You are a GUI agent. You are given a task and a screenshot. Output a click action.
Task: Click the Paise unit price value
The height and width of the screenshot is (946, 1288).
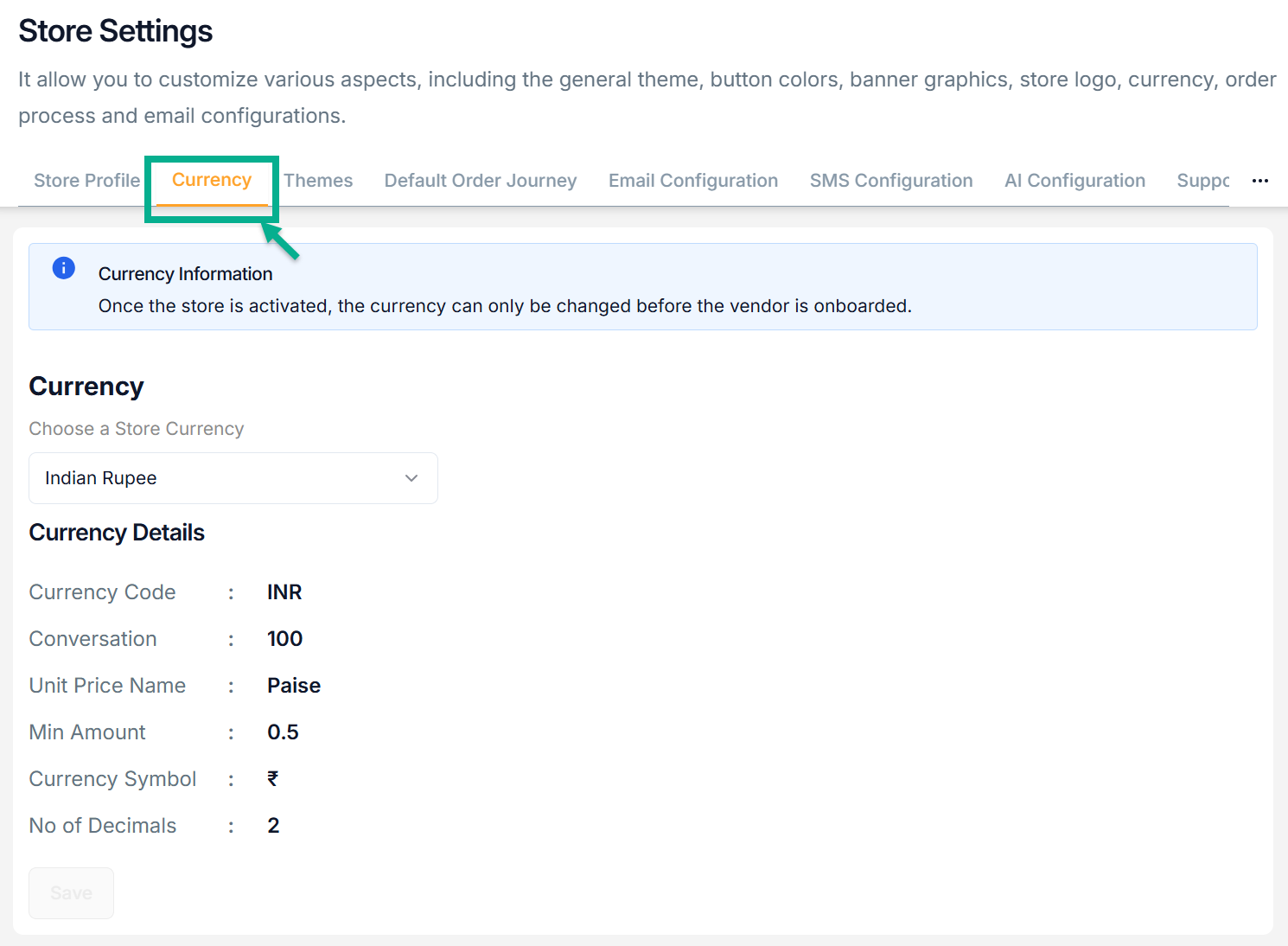[294, 686]
